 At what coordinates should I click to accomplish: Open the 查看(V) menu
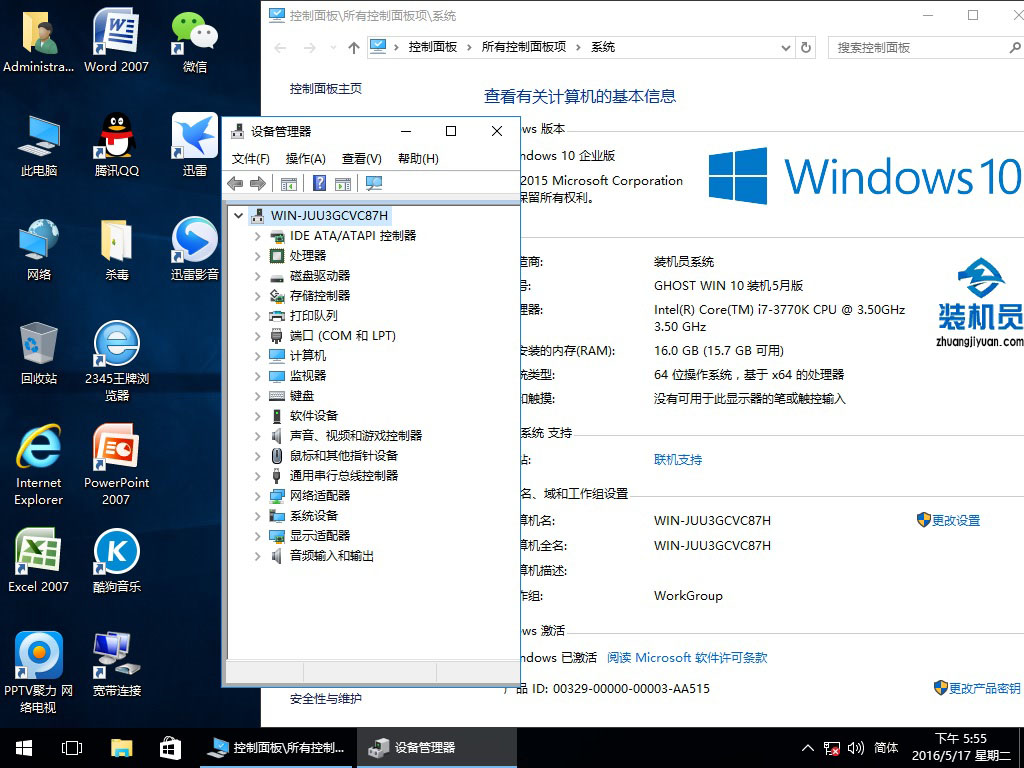[x=361, y=159]
